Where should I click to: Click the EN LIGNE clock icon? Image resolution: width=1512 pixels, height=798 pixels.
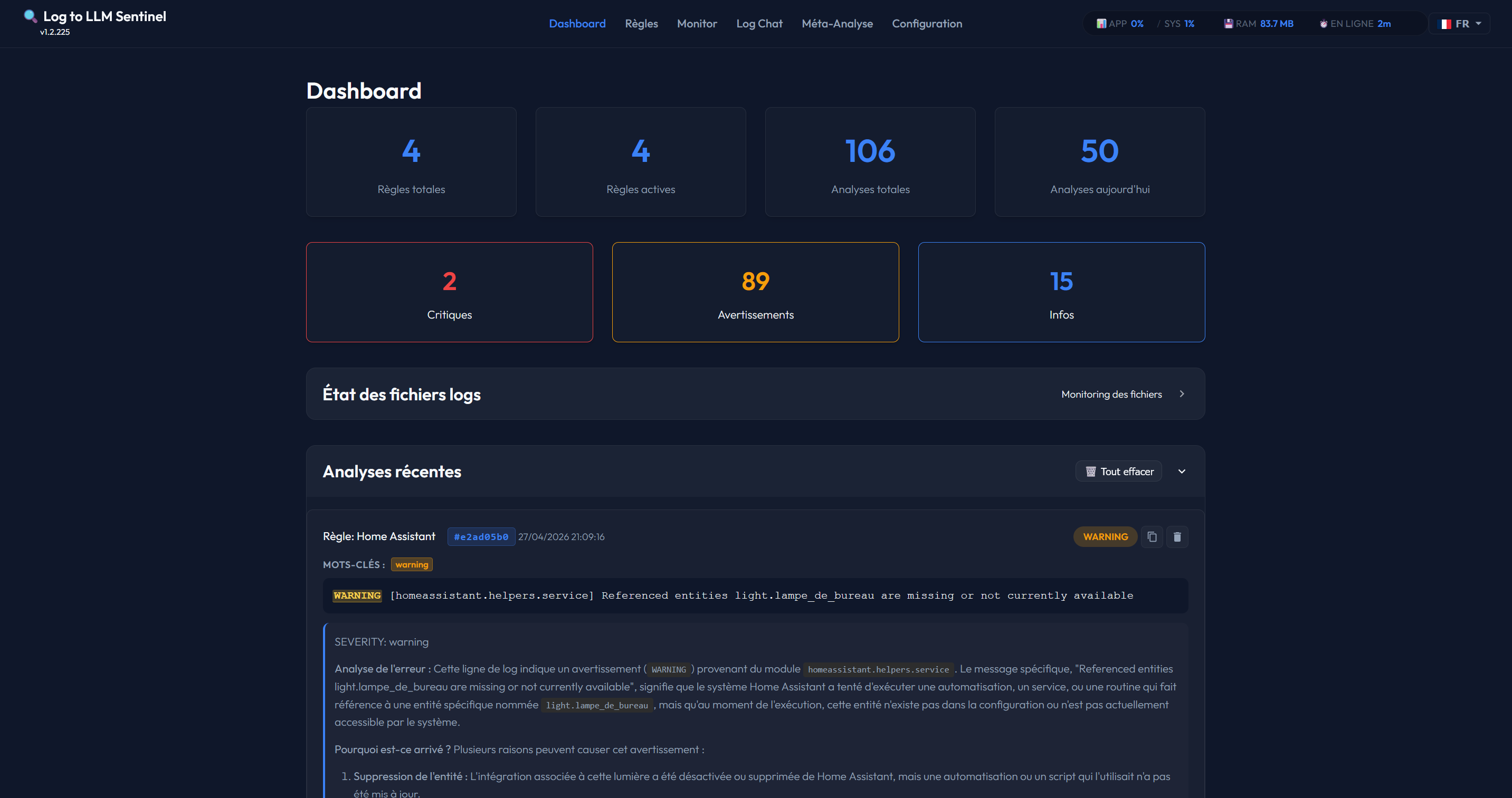[1324, 24]
